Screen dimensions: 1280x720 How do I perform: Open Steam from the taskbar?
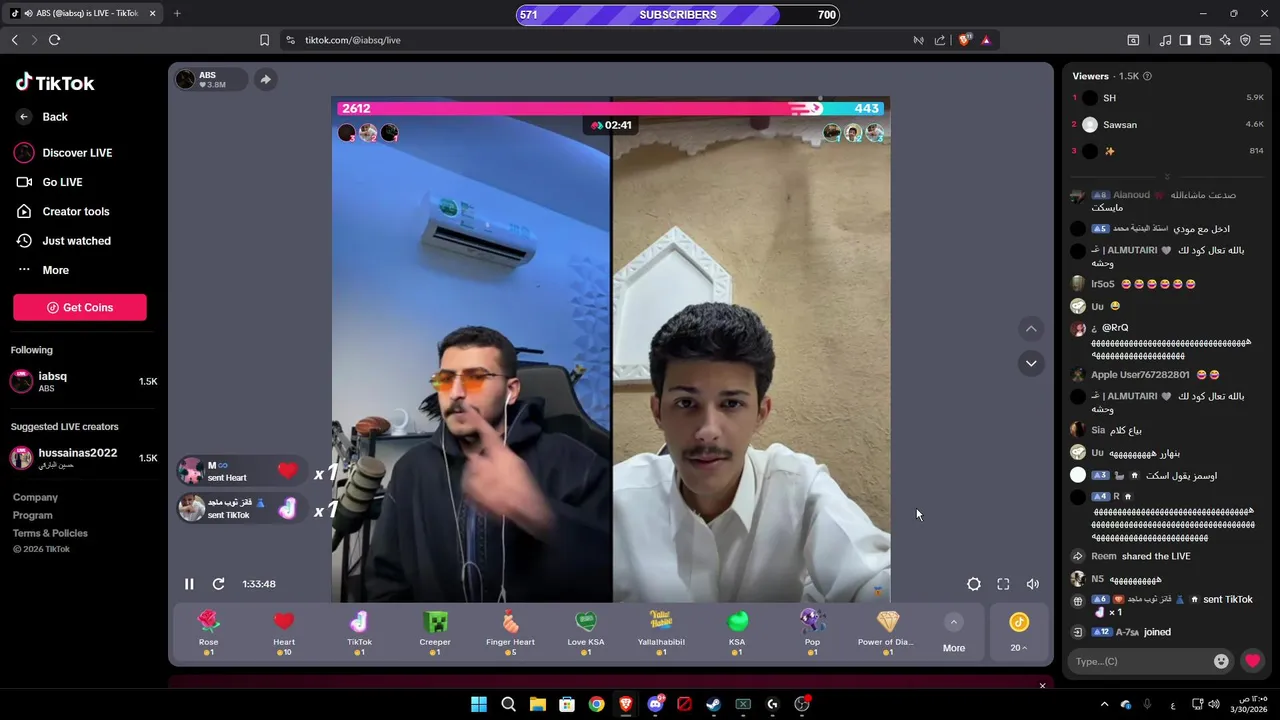[x=713, y=704]
